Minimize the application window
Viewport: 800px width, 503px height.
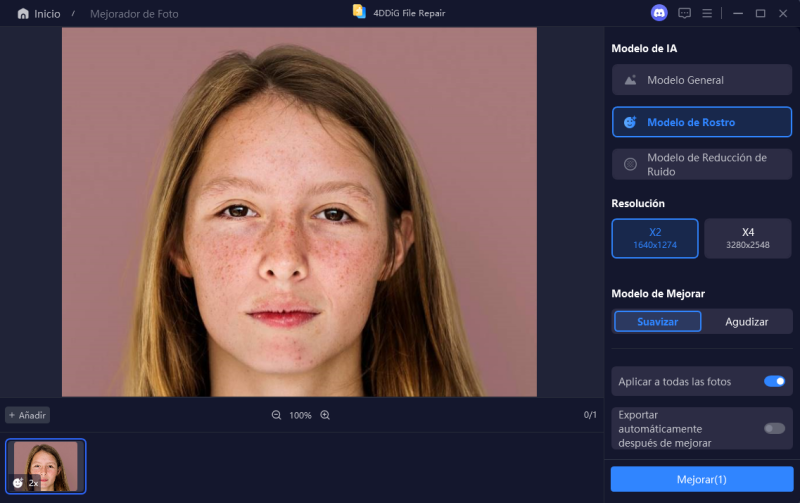(738, 13)
